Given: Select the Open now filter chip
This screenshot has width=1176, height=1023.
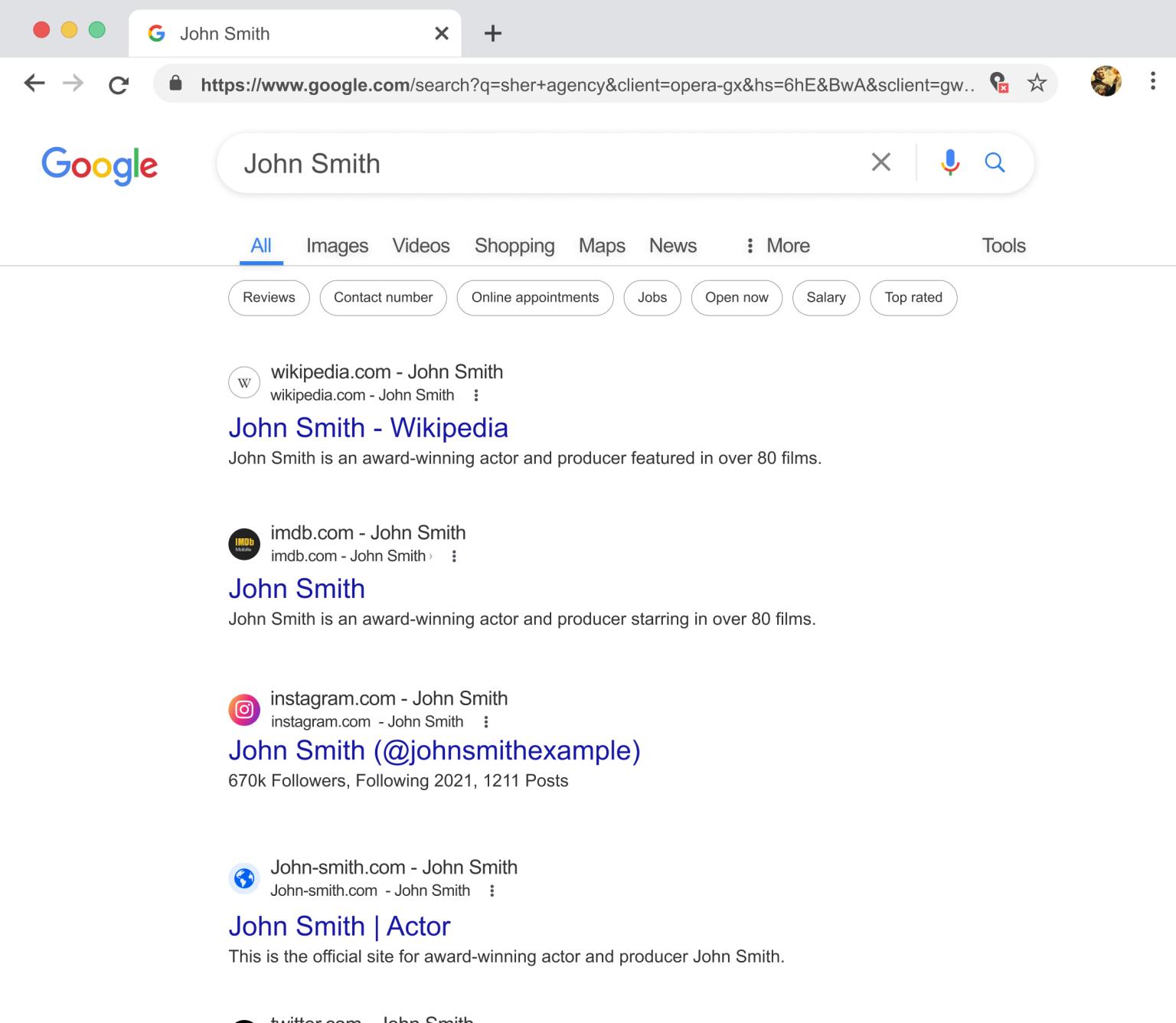Looking at the screenshot, I should (x=736, y=298).
